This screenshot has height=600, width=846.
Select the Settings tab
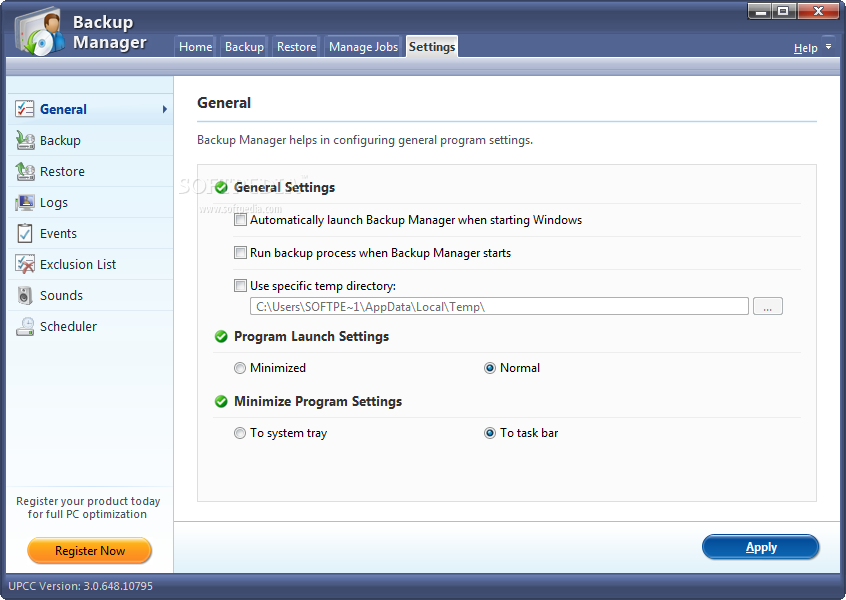432,47
